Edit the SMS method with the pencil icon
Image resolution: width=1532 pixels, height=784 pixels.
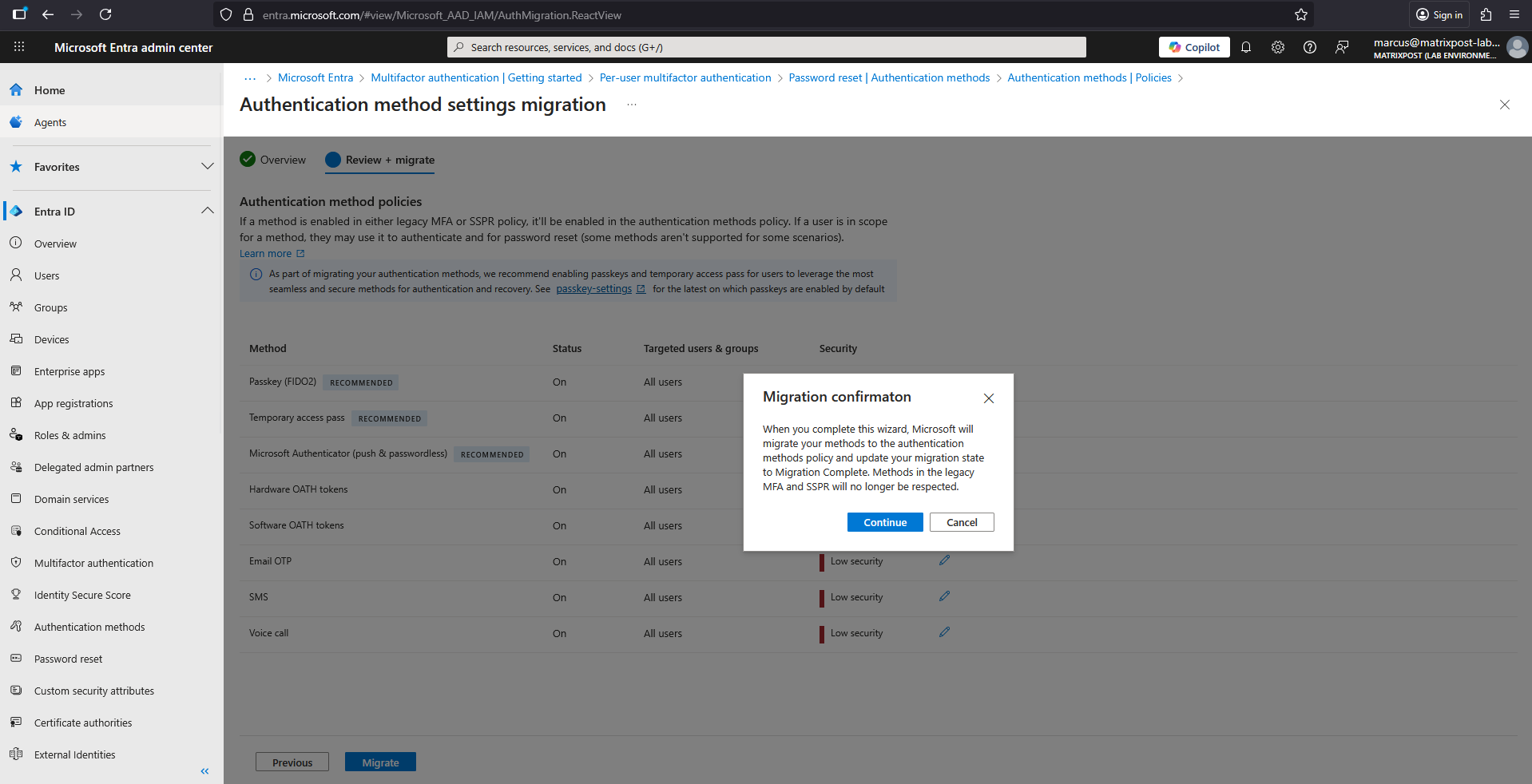click(944, 596)
